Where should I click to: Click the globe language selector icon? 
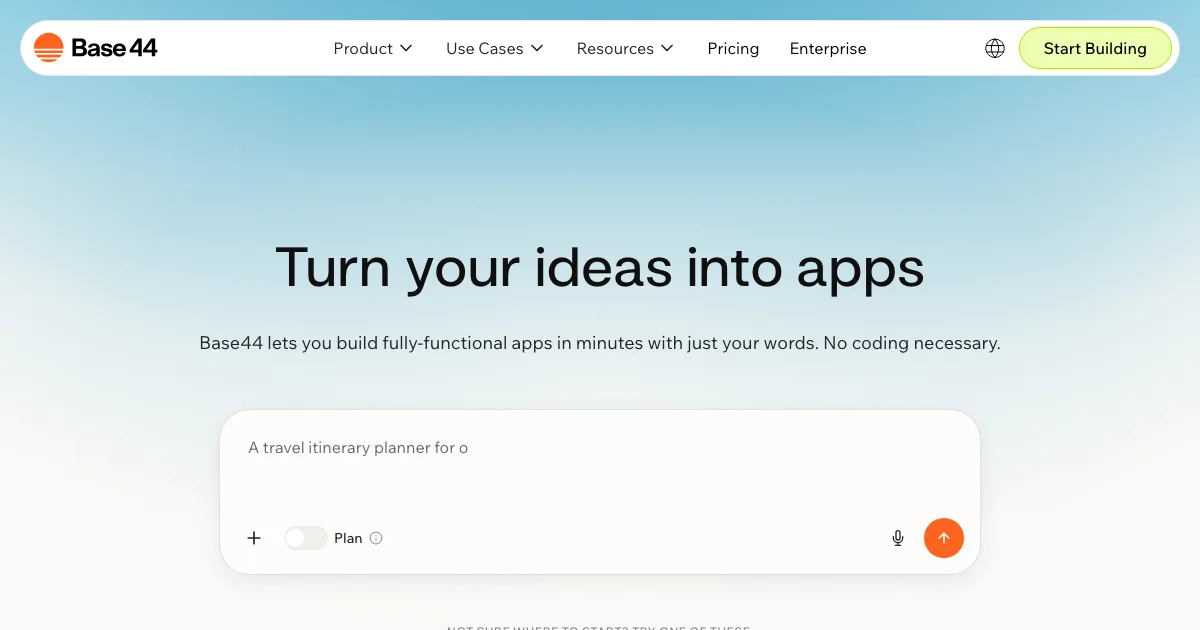coord(995,48)
